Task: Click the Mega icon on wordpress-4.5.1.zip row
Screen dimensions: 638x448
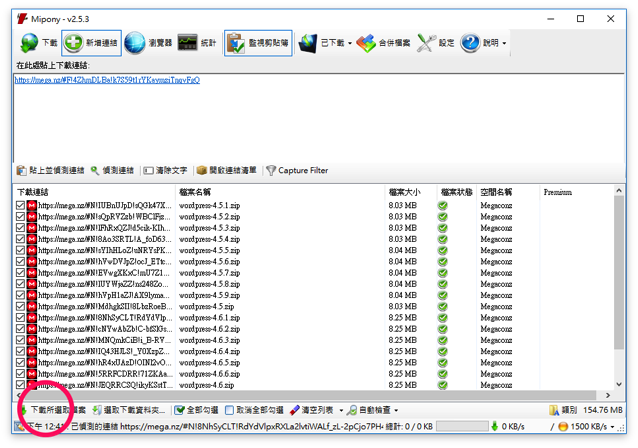Action: 32,205
